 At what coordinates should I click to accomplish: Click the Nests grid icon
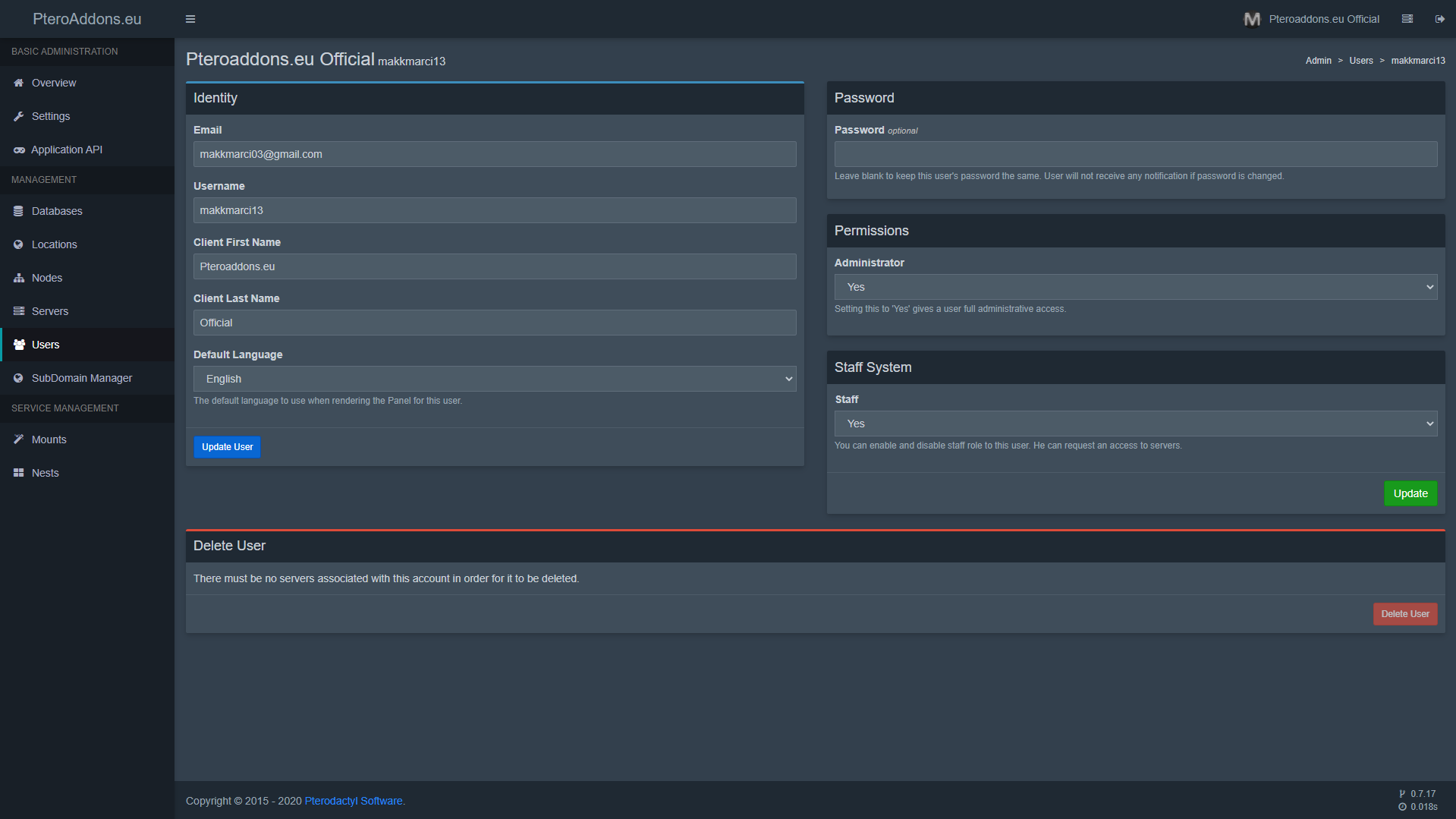19,473
